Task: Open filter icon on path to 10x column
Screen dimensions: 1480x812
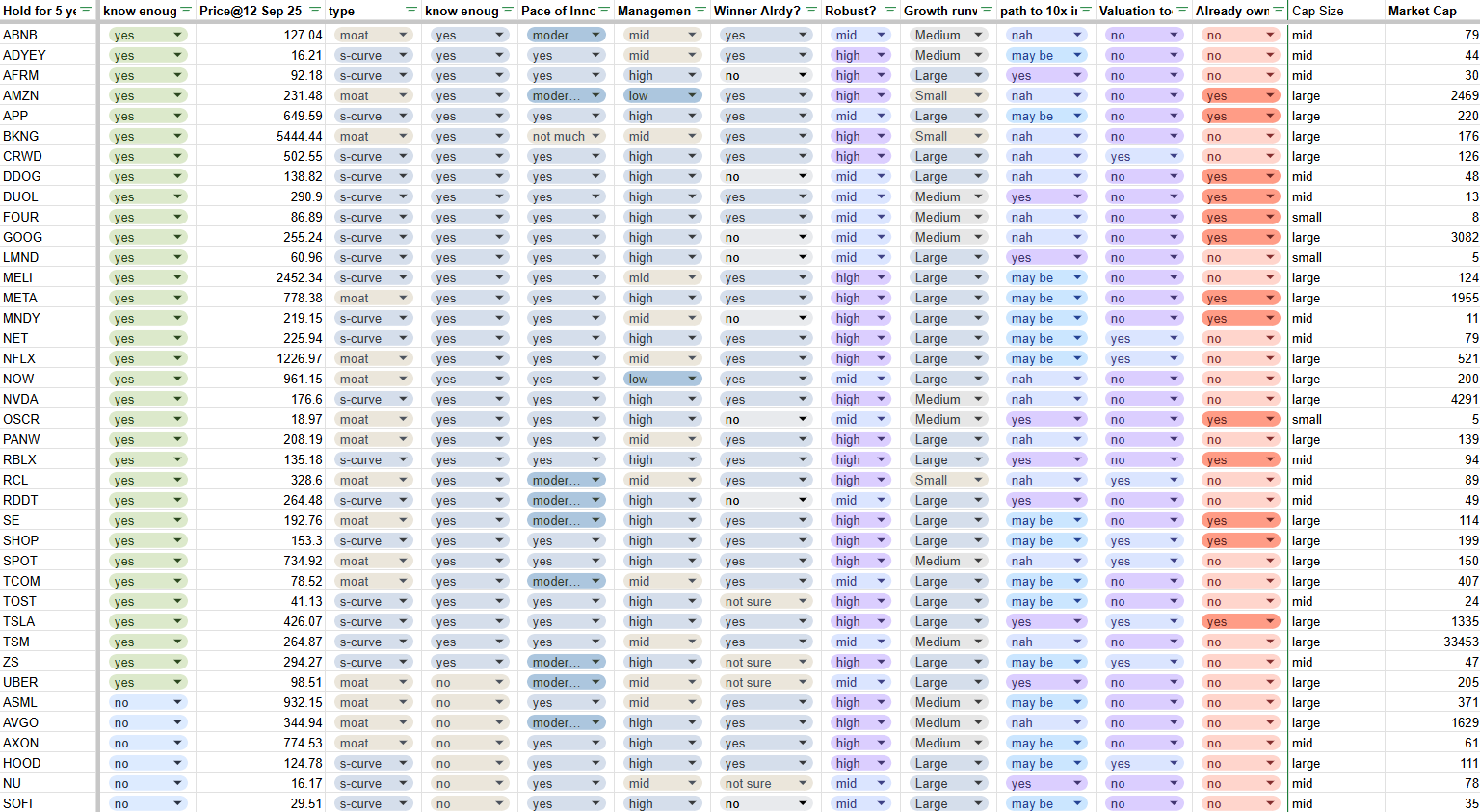Action: pos(1086,11)
